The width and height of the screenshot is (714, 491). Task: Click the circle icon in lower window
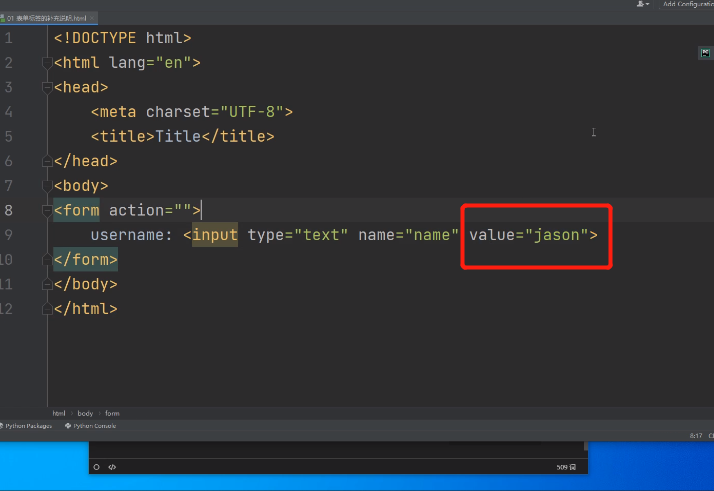[97, 467]
